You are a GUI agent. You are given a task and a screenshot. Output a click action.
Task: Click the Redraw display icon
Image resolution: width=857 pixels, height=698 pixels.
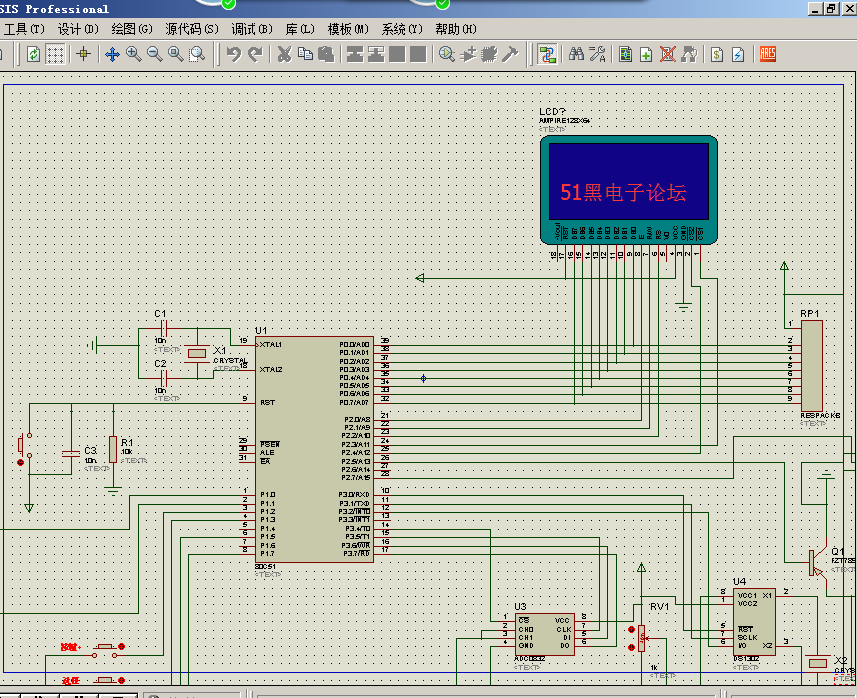click(x=33, y=54)
